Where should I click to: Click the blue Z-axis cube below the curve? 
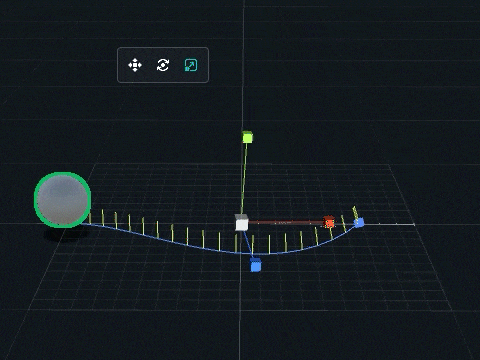coord(256,265)
